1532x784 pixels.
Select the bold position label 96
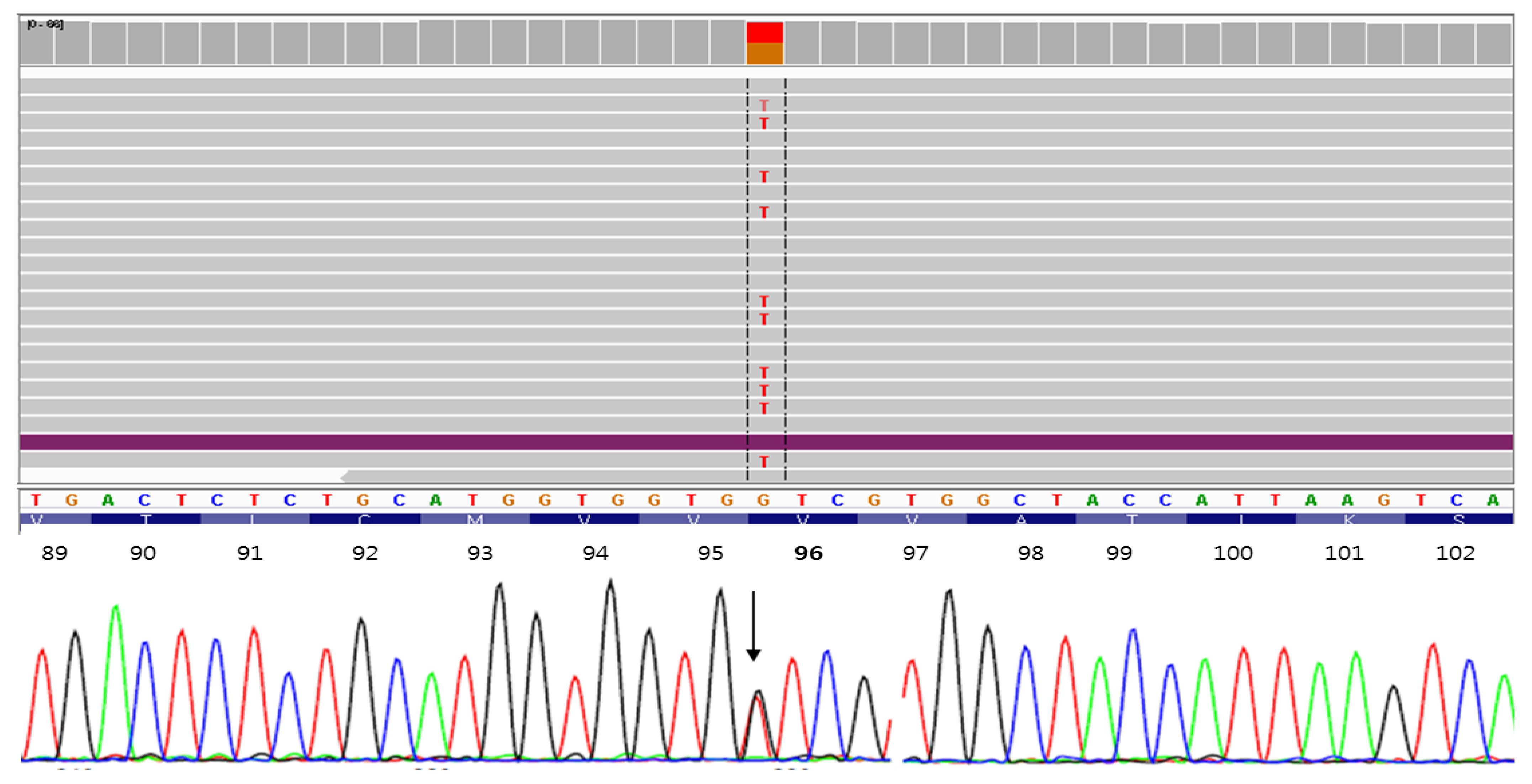(808, 553)
